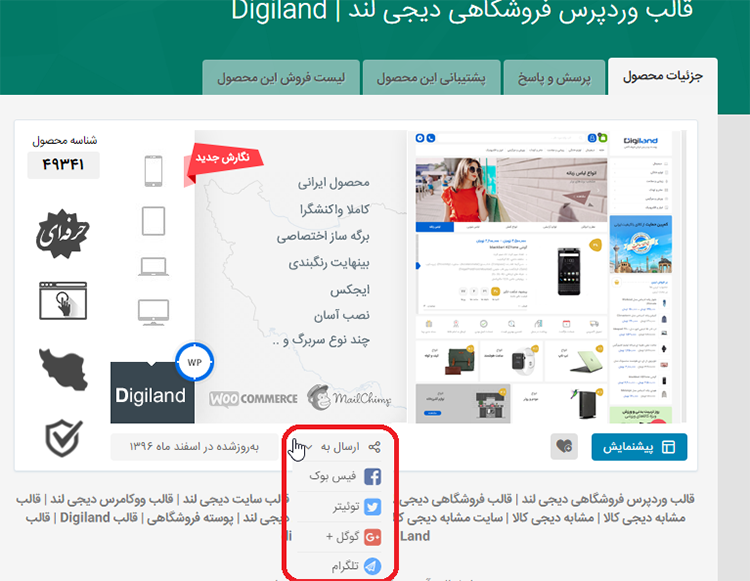Screen dimensions: 750x581
Task: Click the چند نوع سربرگ و .. text
Action: point(321,340)
